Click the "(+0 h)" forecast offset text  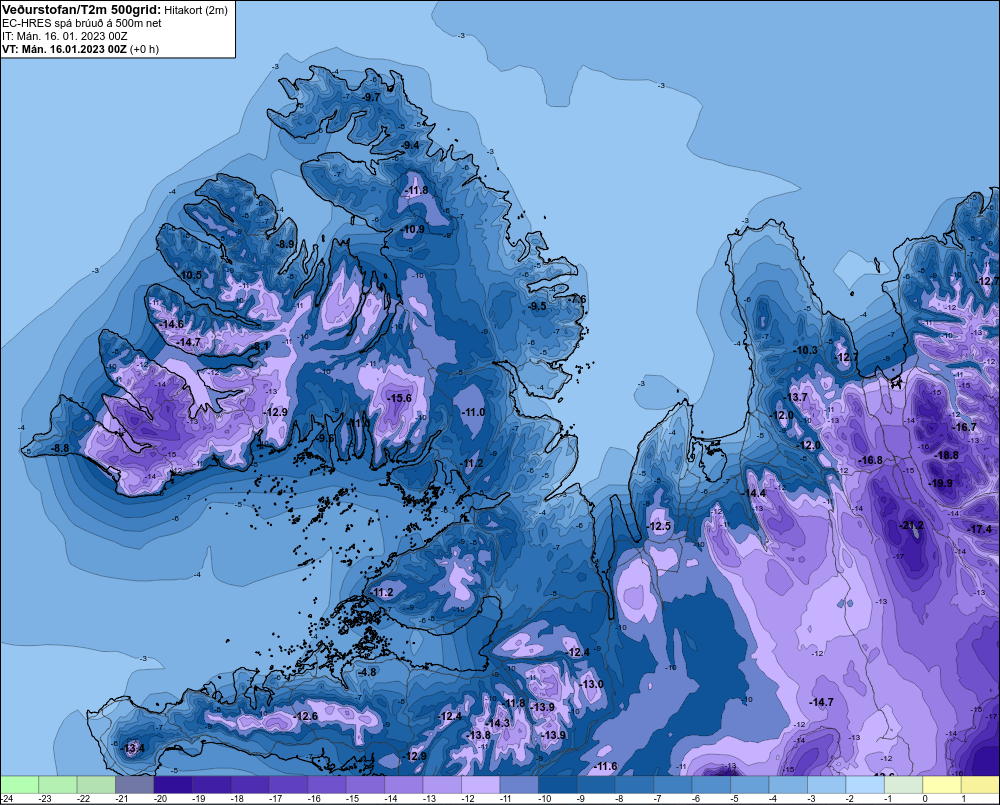[x=144, y=49]
